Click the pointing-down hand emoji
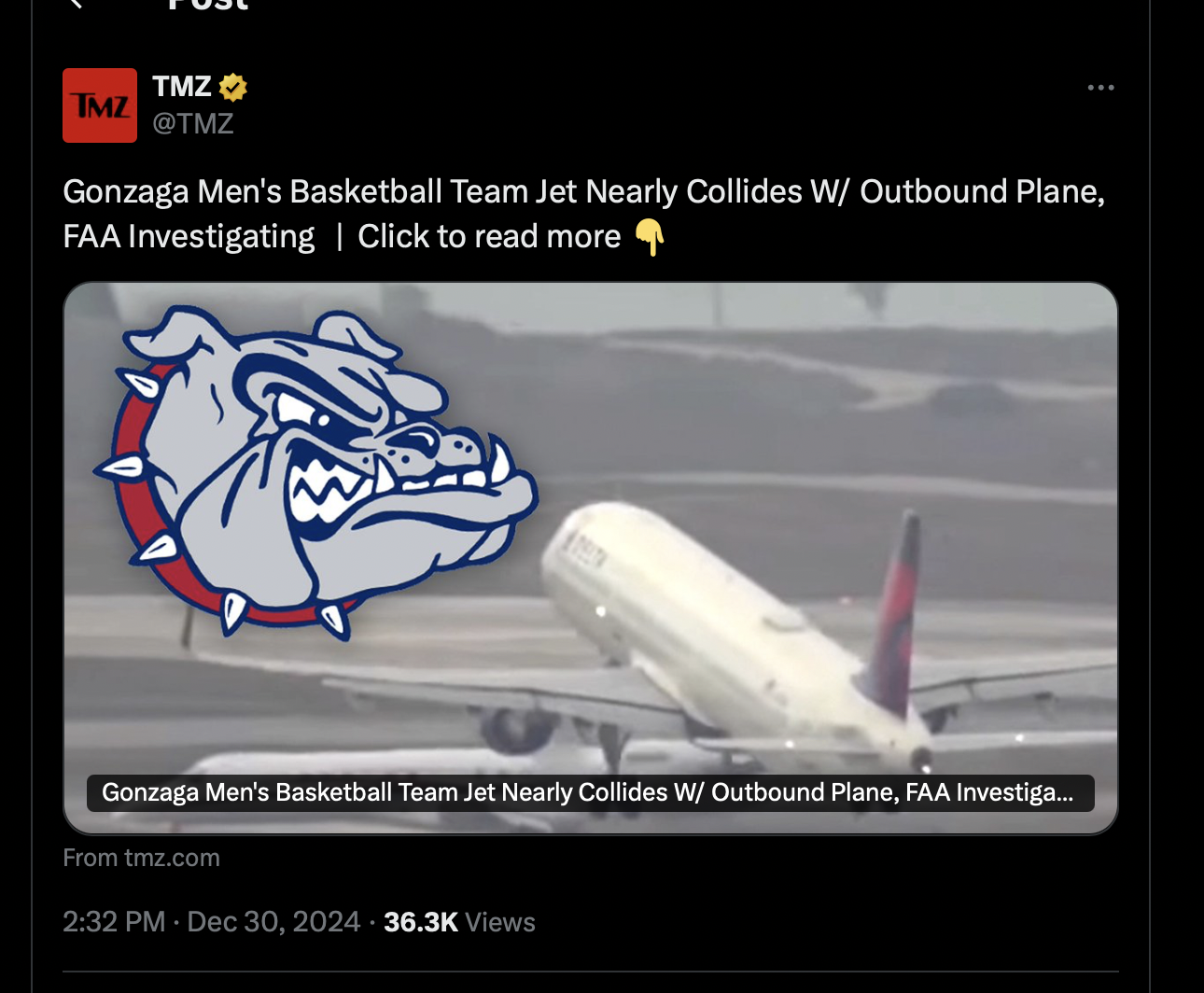This screenshot has height=993, width=1204. [650, 236]
